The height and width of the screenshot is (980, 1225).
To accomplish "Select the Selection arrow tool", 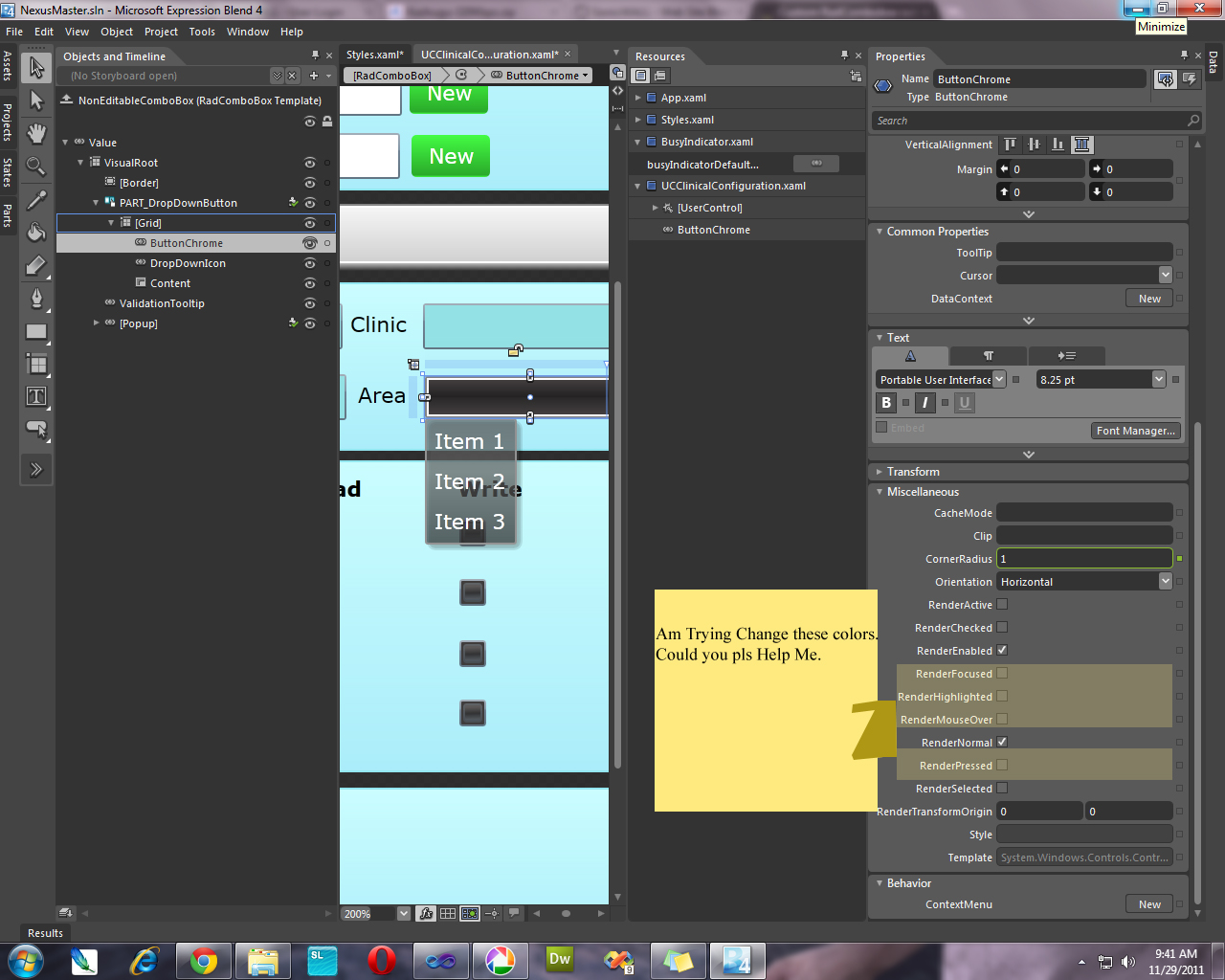I will point(36,67).
